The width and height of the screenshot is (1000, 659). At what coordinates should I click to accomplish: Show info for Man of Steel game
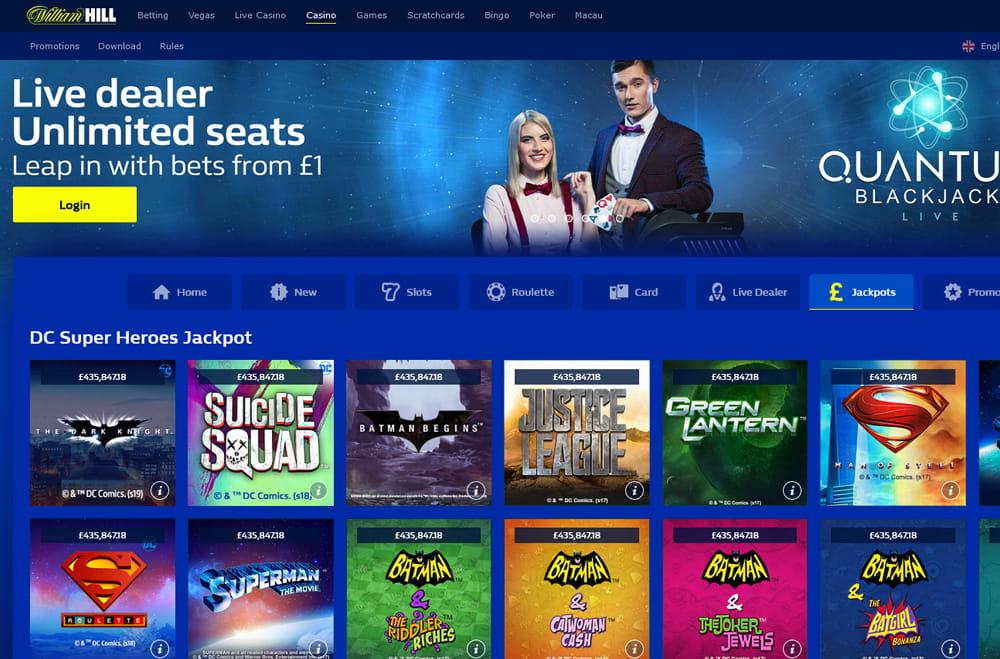coord(950,490)
